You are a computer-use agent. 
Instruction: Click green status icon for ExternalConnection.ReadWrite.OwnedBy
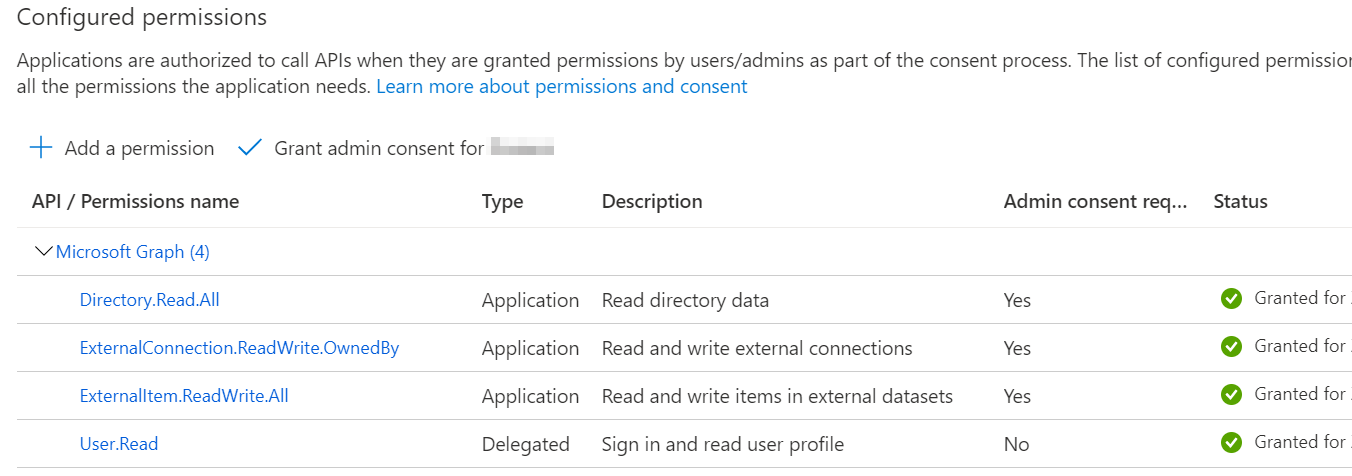[1231, 346]
